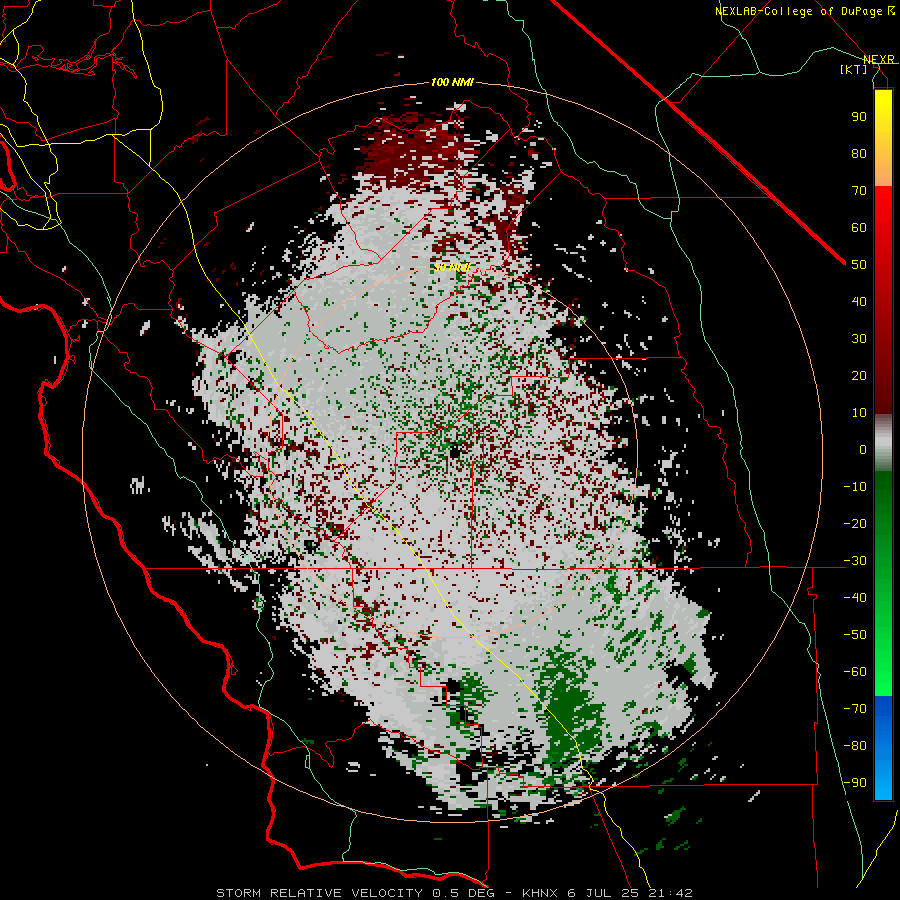Click the 20 value on the velocity scale

click(x=859, y=375)
